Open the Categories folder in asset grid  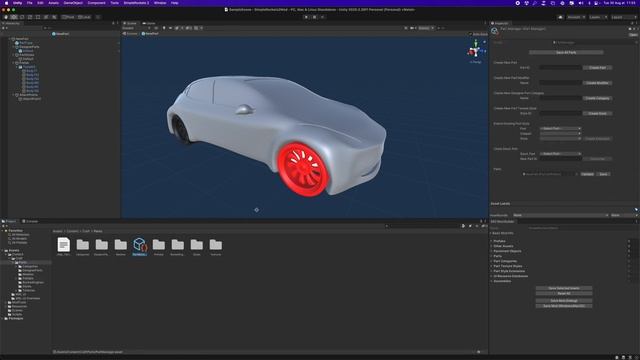pos(82,247)
